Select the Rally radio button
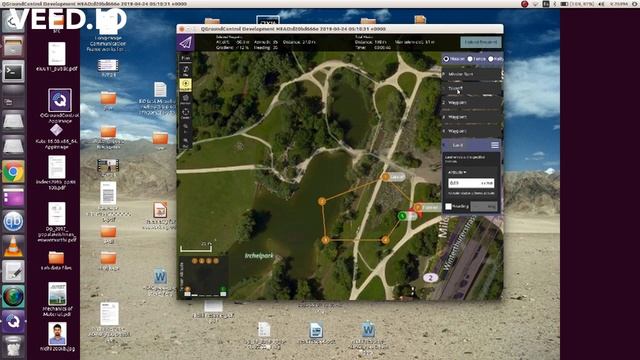Viewport: 640px width, 360px height. pos(491,59)
